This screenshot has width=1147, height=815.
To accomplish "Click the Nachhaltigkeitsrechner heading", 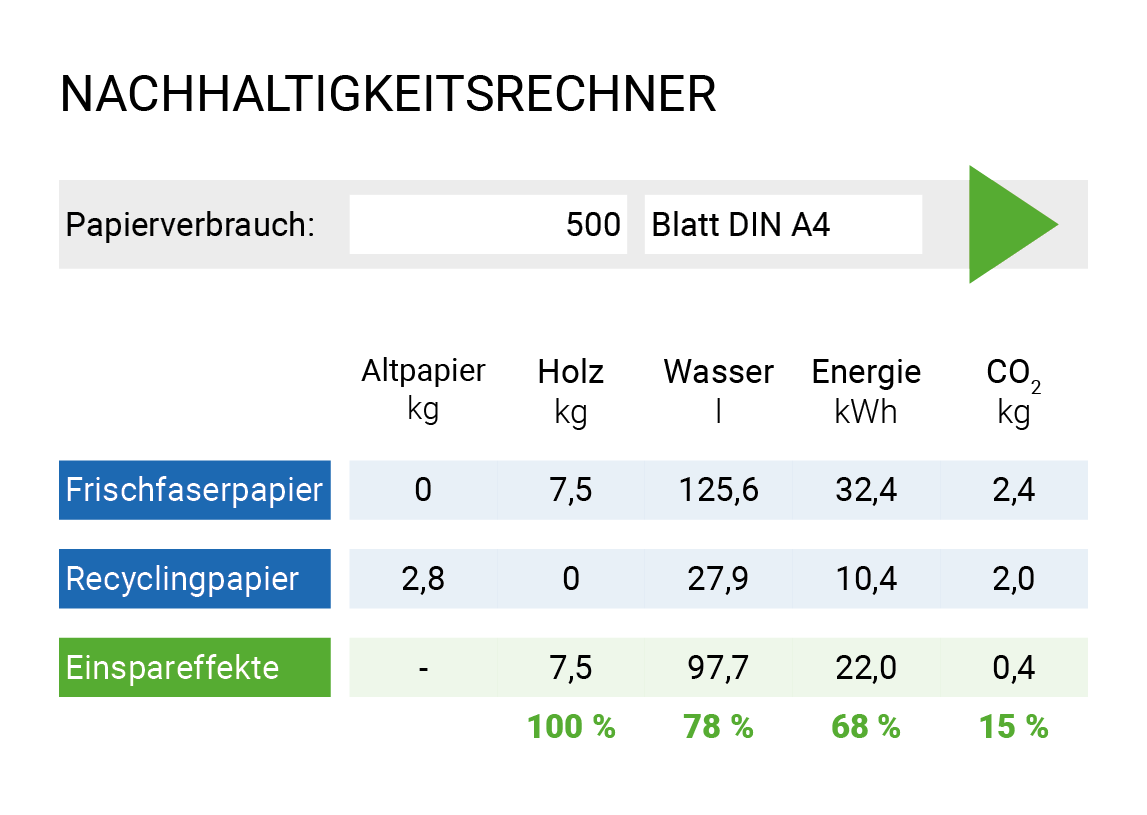I will click(x=388, y=95).
